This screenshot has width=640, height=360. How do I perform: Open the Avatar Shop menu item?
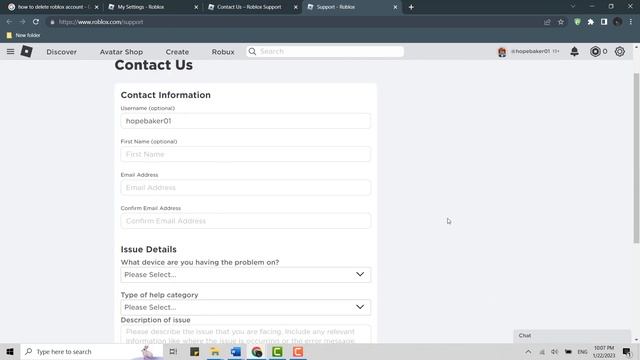[121, 52]
